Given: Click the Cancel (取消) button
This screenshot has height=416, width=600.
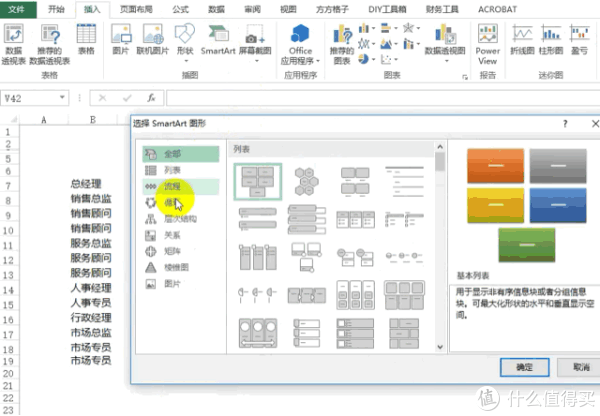Looking at the screenshot, I should 580,367.
